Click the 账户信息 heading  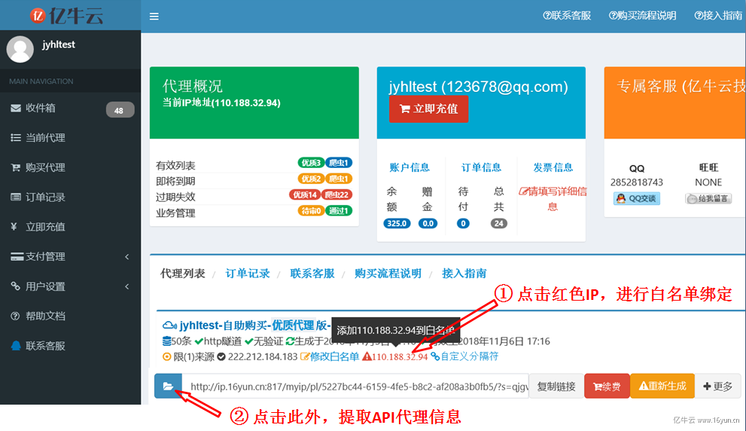coord(409,167)
